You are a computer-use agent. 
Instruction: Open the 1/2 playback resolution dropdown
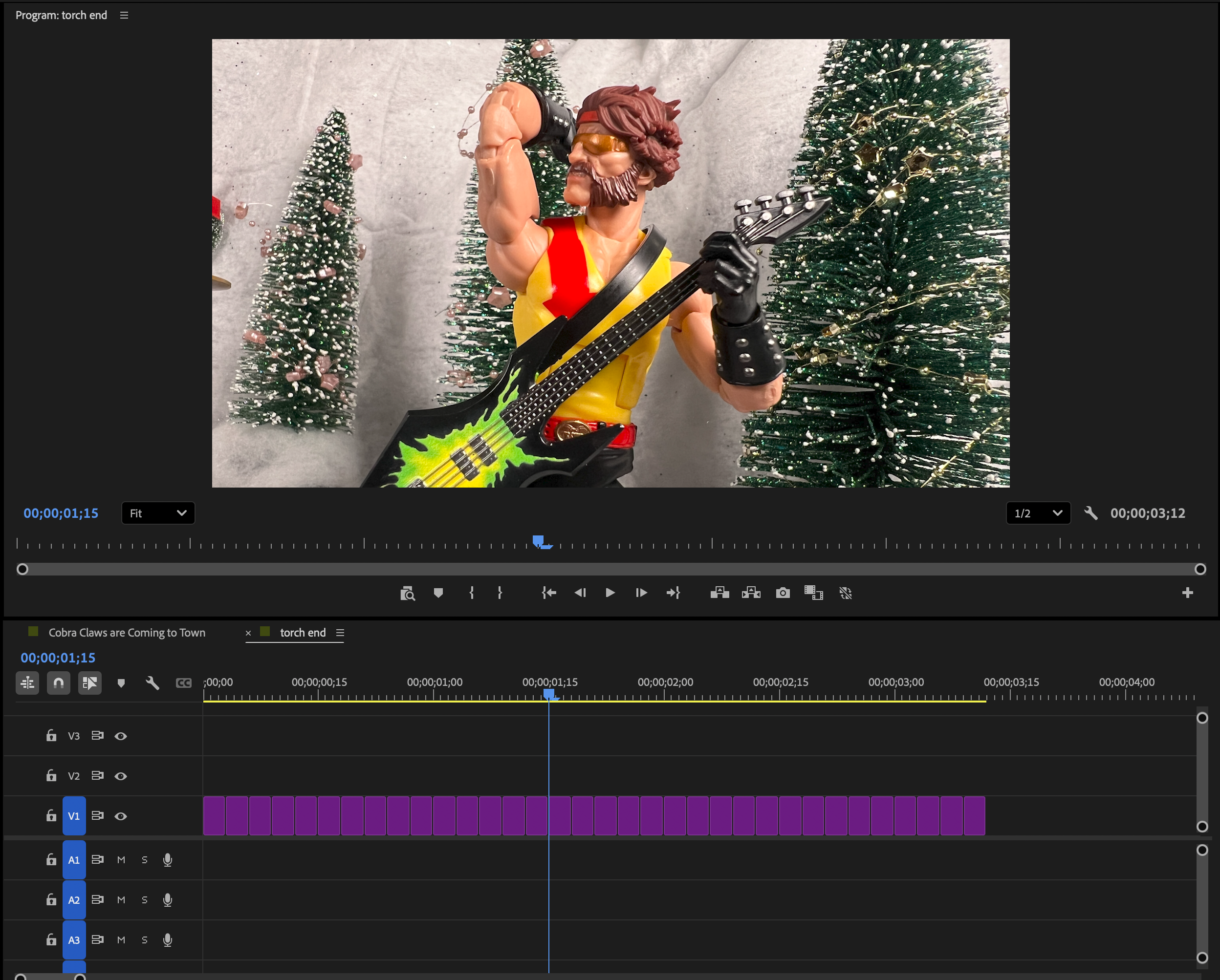[1037, 513]
